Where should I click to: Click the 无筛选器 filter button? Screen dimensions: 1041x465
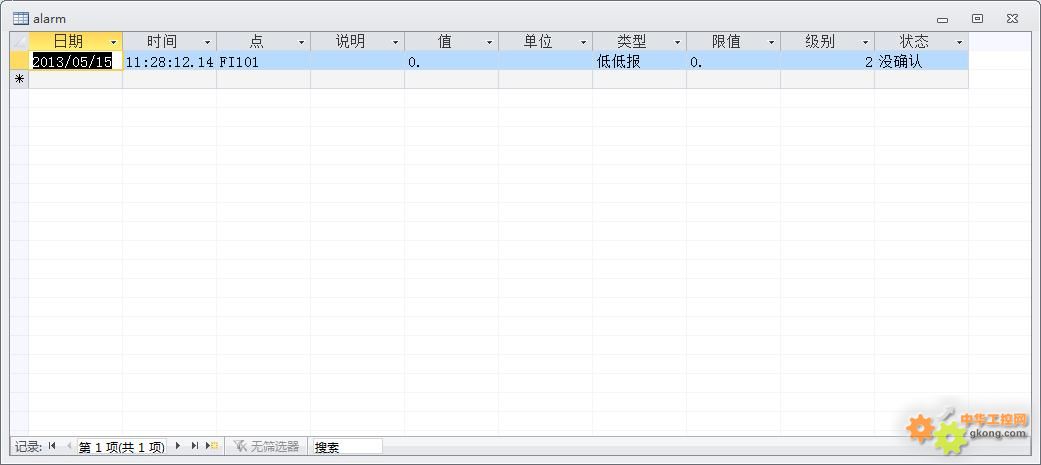[266, 446]
